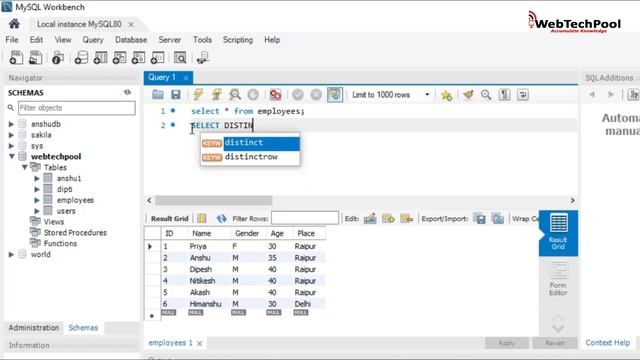Open the Query menu
The image size is (640, 360).
click(93, 40)
